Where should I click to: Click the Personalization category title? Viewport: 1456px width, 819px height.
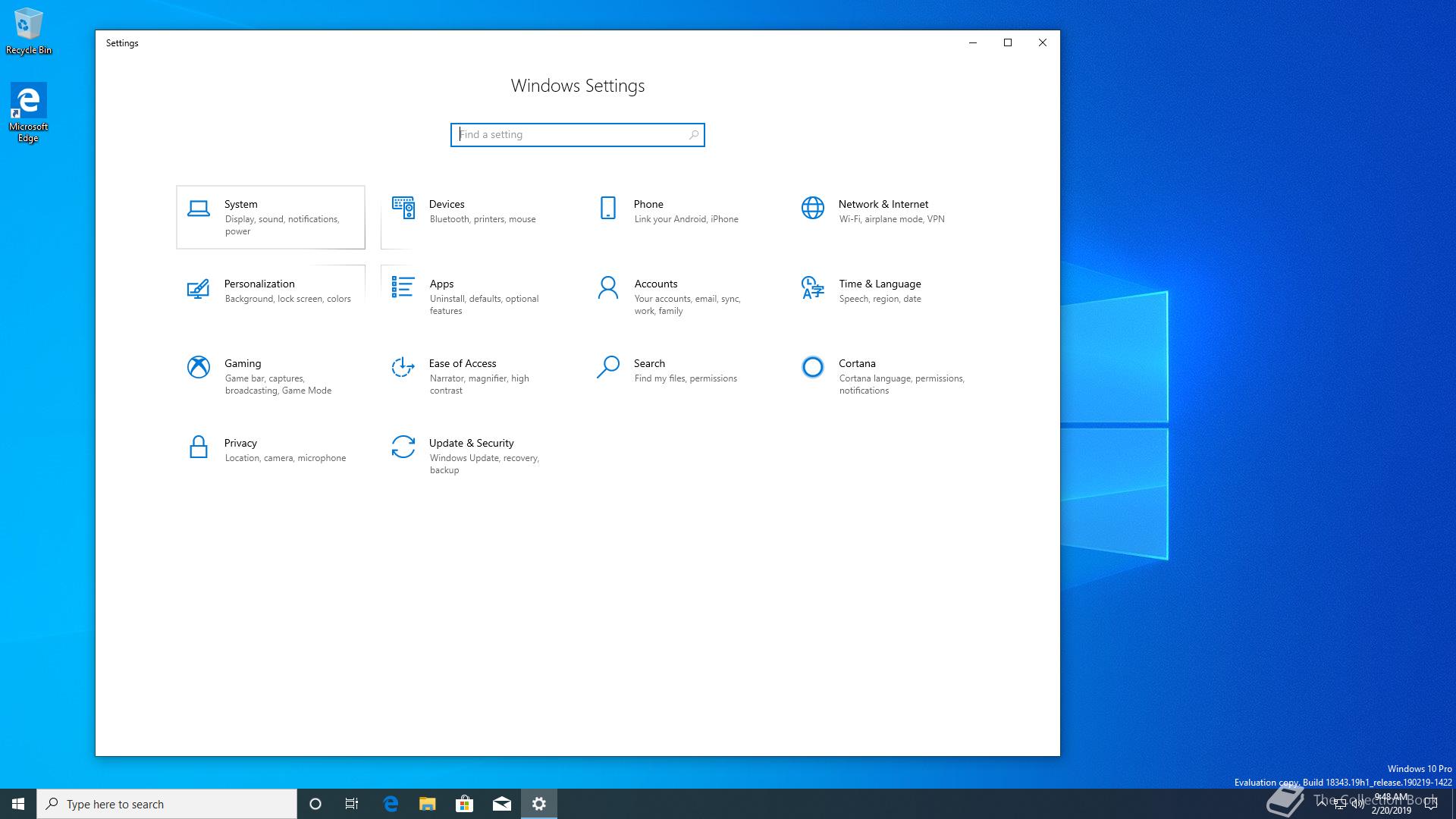259,284
